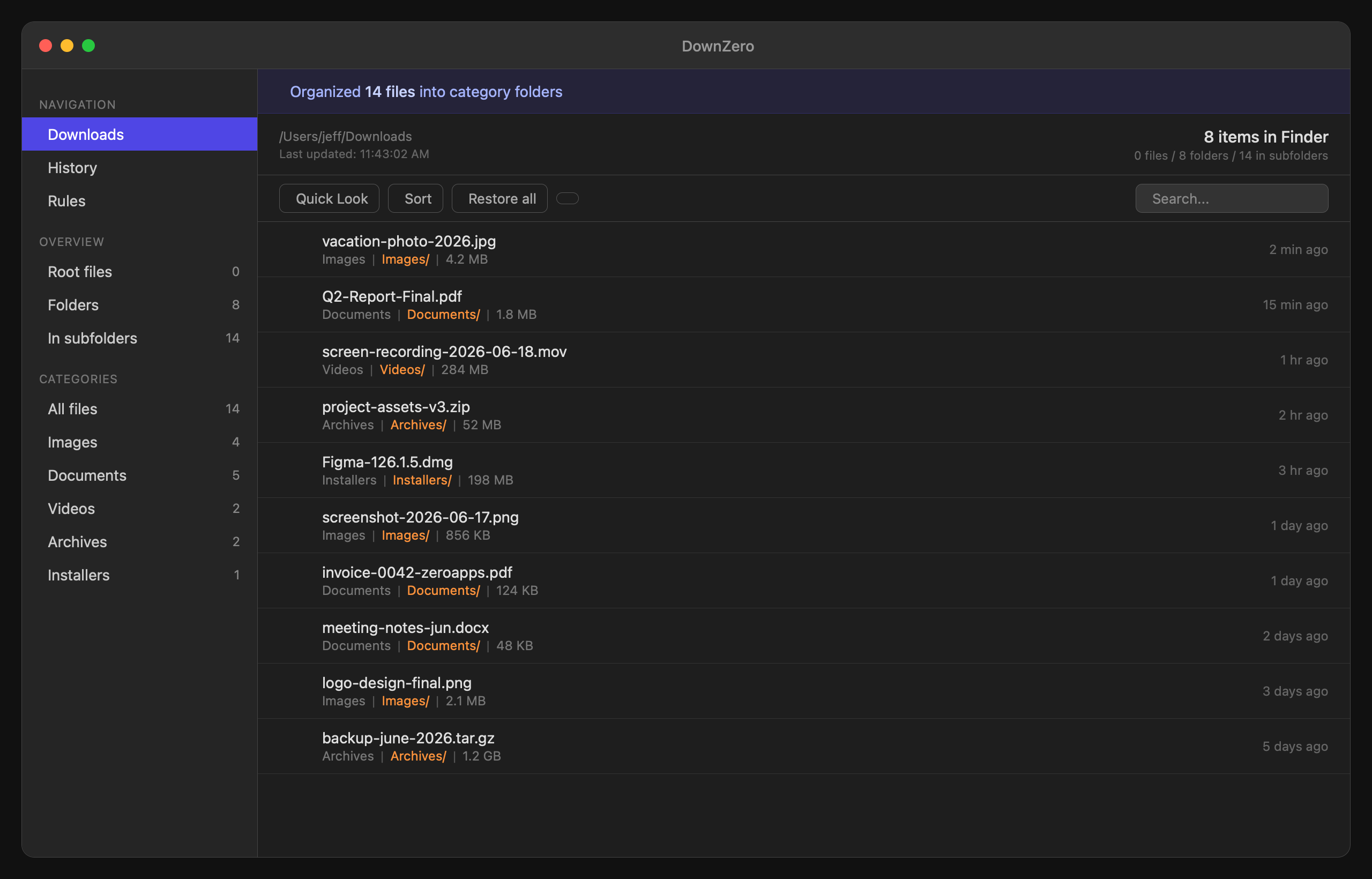
Task: Open the Installers/ folder link under Figma-126.1.5.dmg
Action: click(x=422, y=480)
